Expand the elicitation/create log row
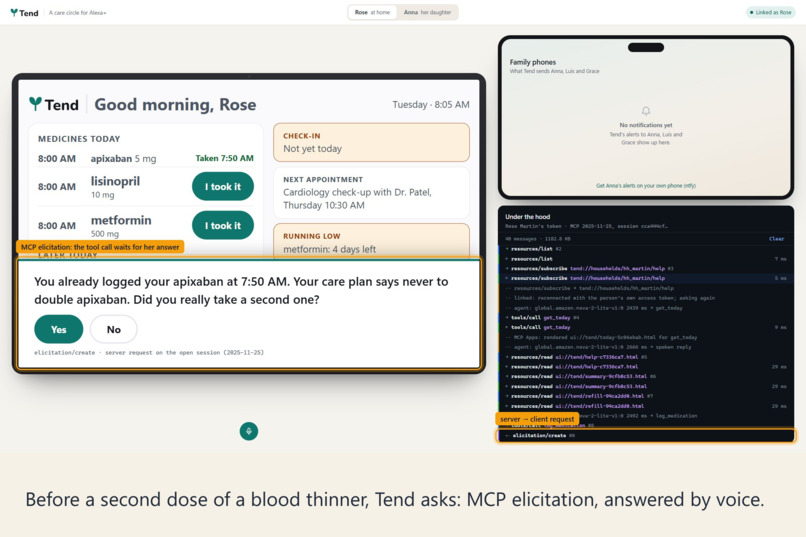This screenshot has width=806, height=537. click(x=646, y=436)
